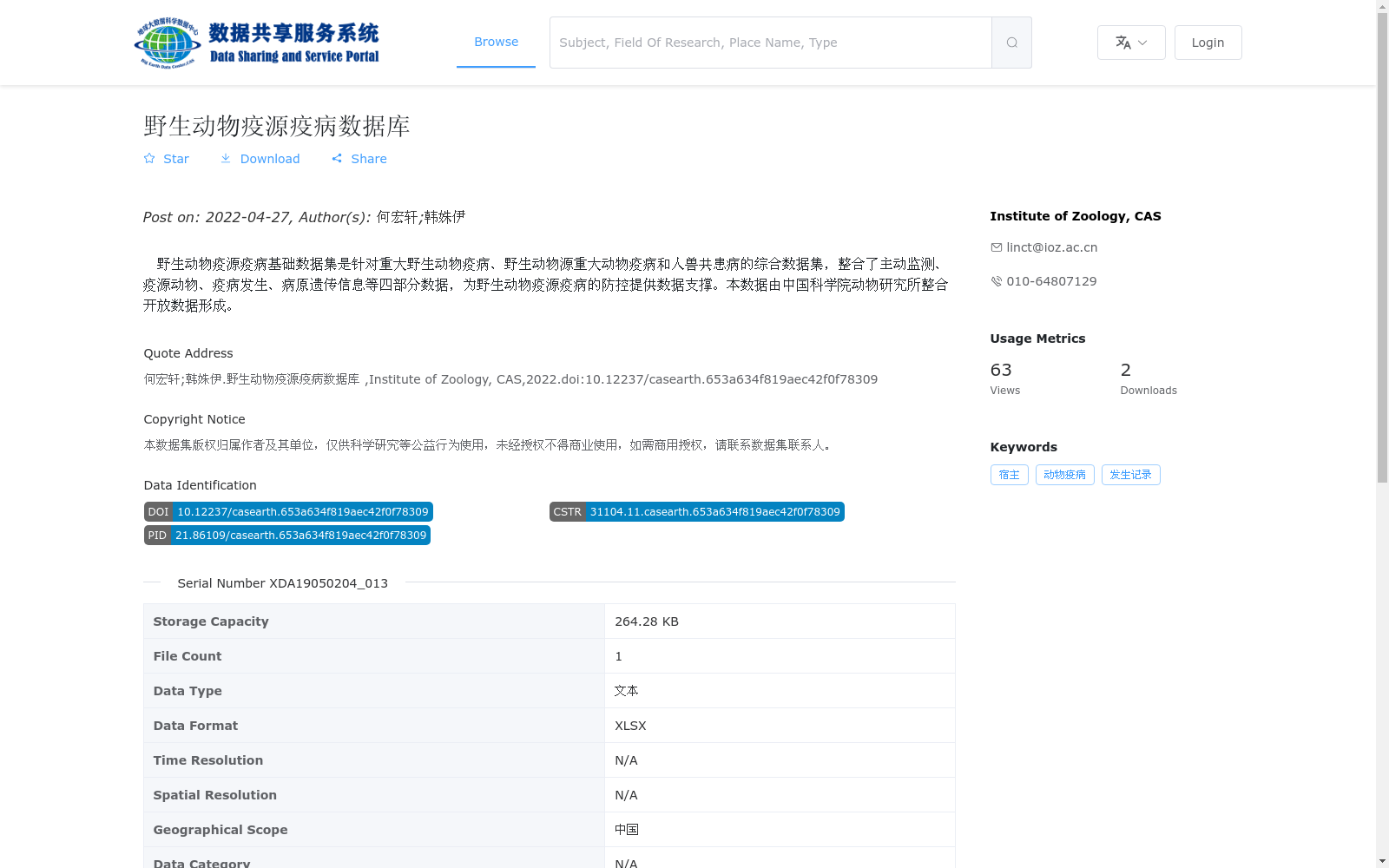This screenshot has height=868, width=1389.
Task: Click the linct@ioz.ac.cn email address
Action: 1052,247
